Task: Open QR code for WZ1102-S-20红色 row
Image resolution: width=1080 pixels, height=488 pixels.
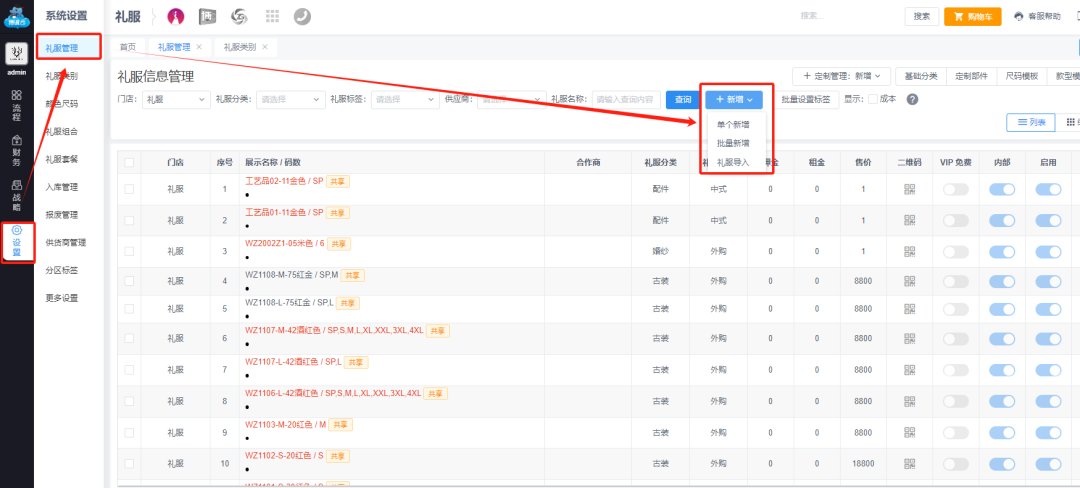Action: (910, 464)
